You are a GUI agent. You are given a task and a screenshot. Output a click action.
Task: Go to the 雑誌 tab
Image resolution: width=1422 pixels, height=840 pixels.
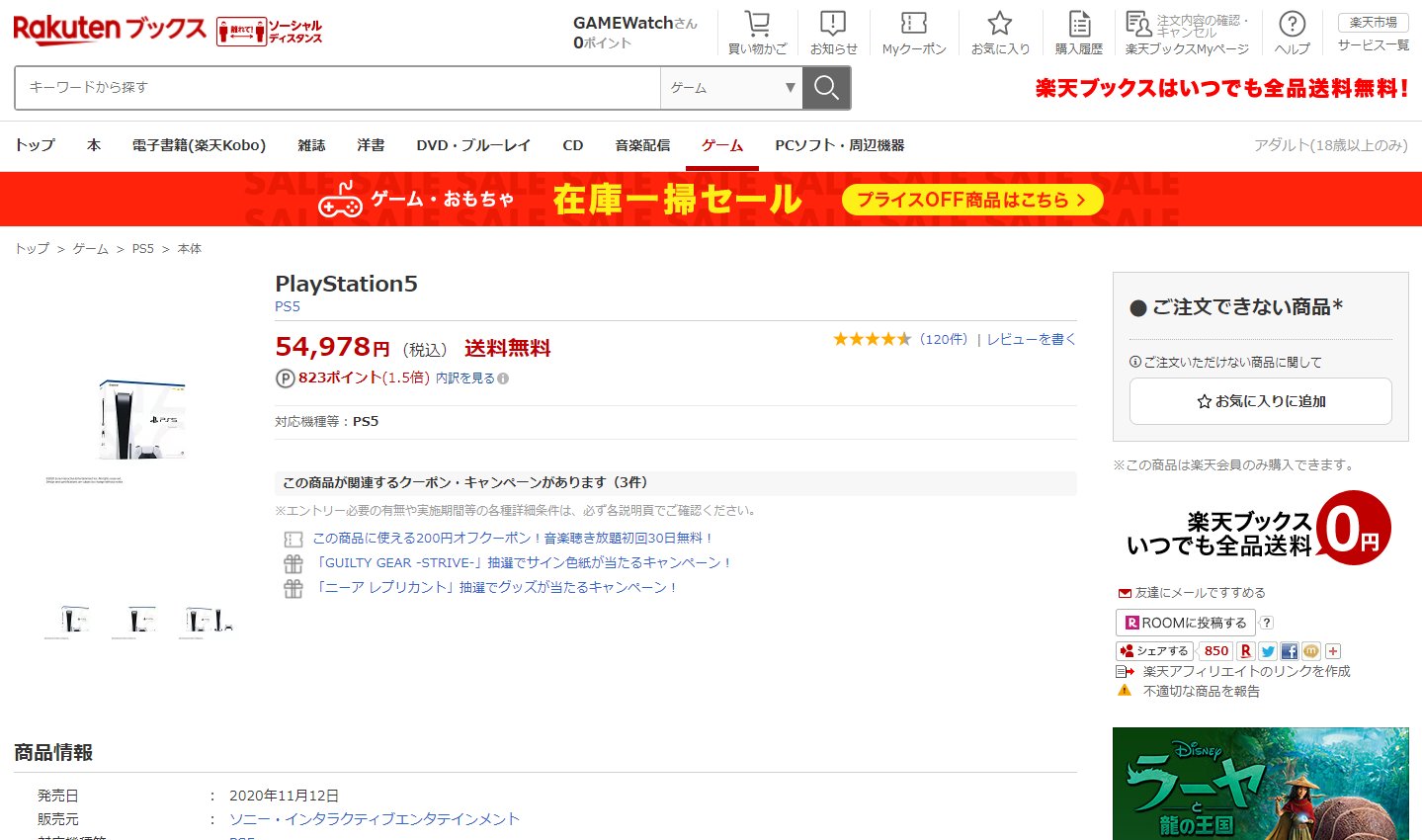[x=311, y=145]
